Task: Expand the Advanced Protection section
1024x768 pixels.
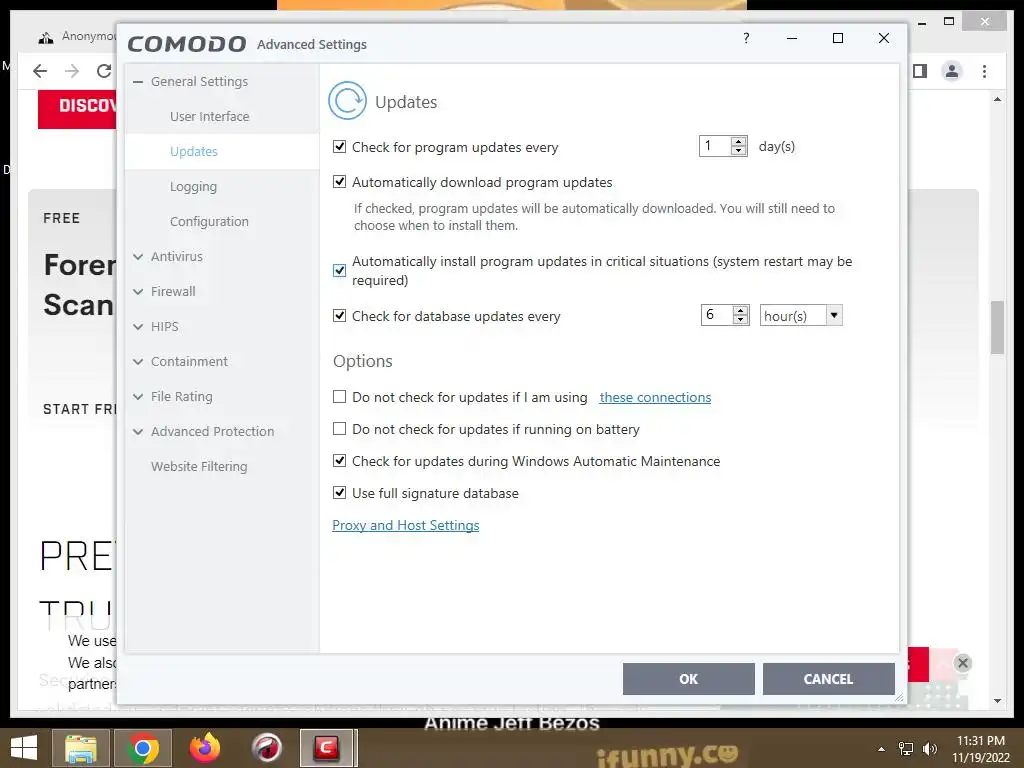Action: (x=138, y=432)
